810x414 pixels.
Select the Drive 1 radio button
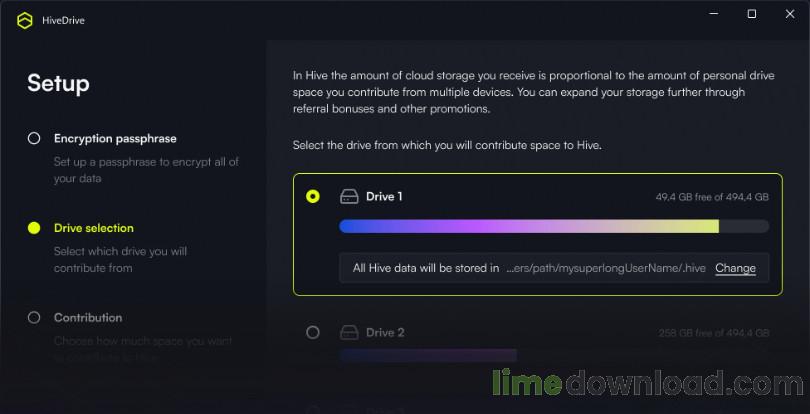pyautogui.click(x=313, y=197)
